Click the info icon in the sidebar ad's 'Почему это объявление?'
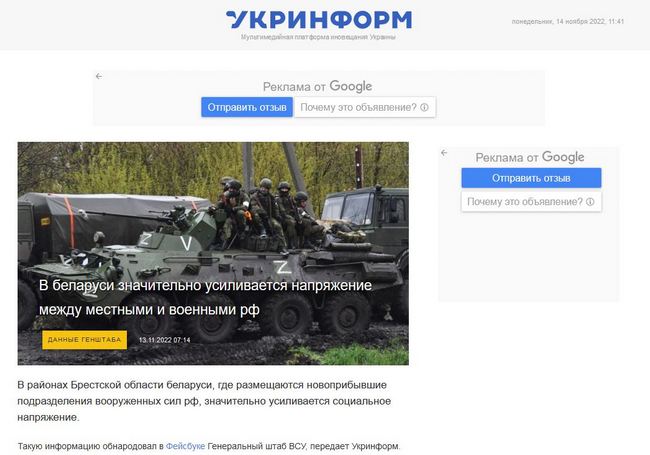Image resolution: width=650 pixels, height=455 pixels. click(x=590, y=202)
